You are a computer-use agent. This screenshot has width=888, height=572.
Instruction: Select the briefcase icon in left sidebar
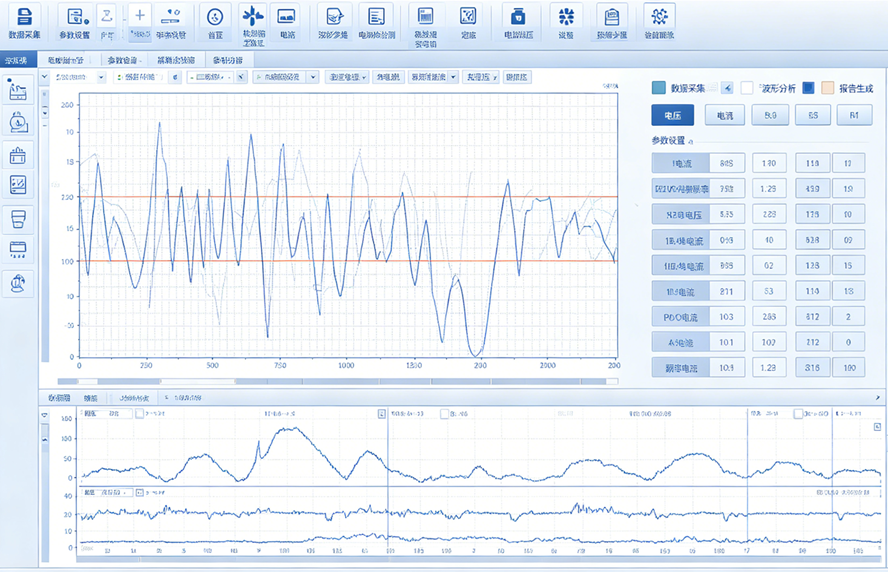[x=17, y=155]
